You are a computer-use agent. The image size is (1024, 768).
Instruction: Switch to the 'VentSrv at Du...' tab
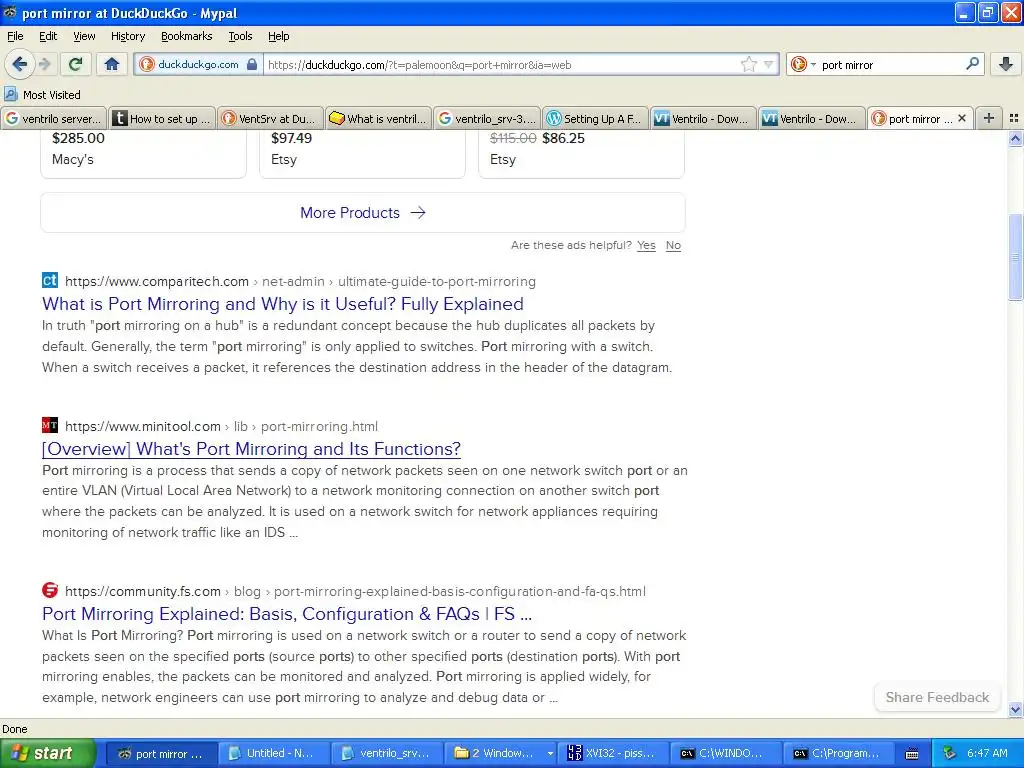pyautogui.click(x=270, y=118)
